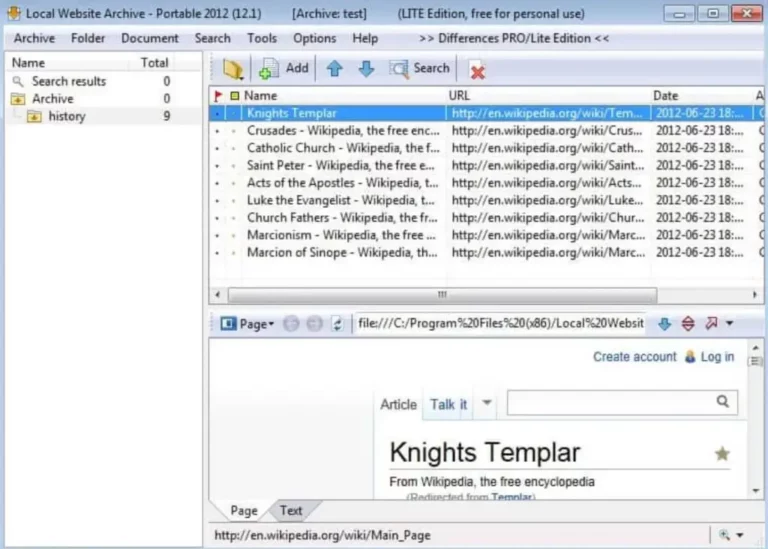Click the browser forward navigation icon
Image resolution: width=768 pixels, height=549 pixels.
tap(314, 324)
